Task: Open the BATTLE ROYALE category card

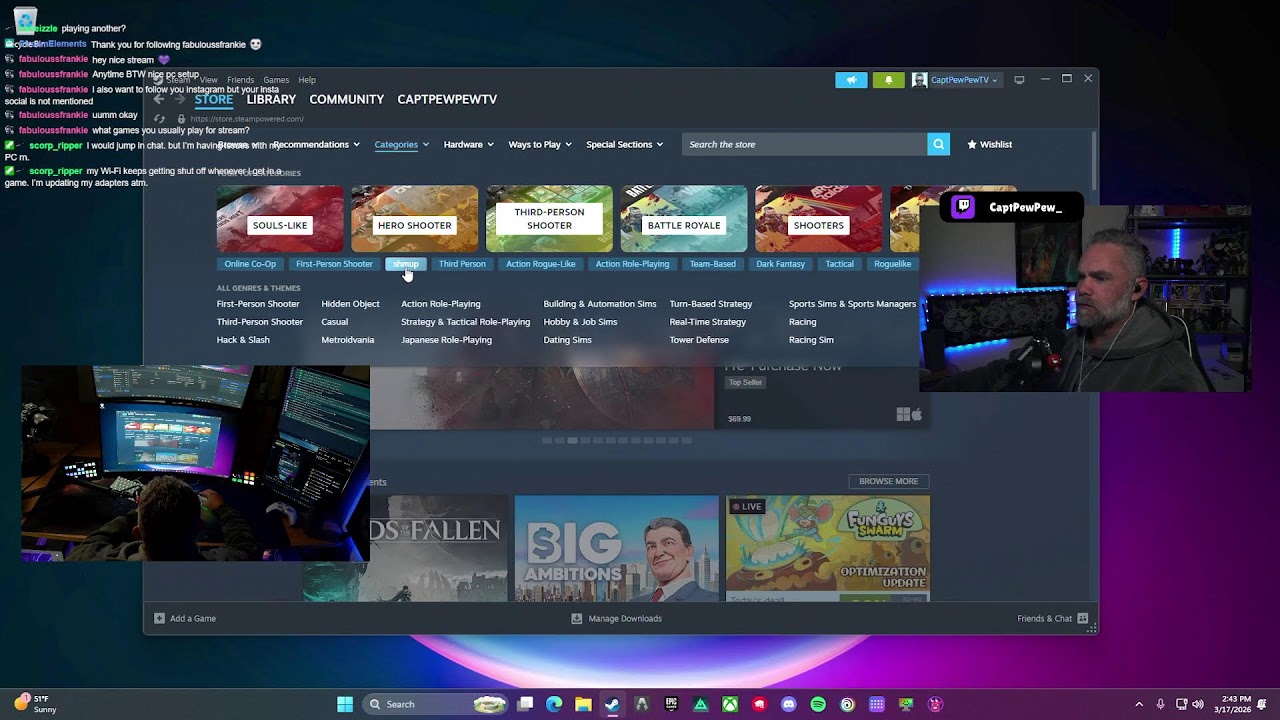Action: (x=684, y=219)
